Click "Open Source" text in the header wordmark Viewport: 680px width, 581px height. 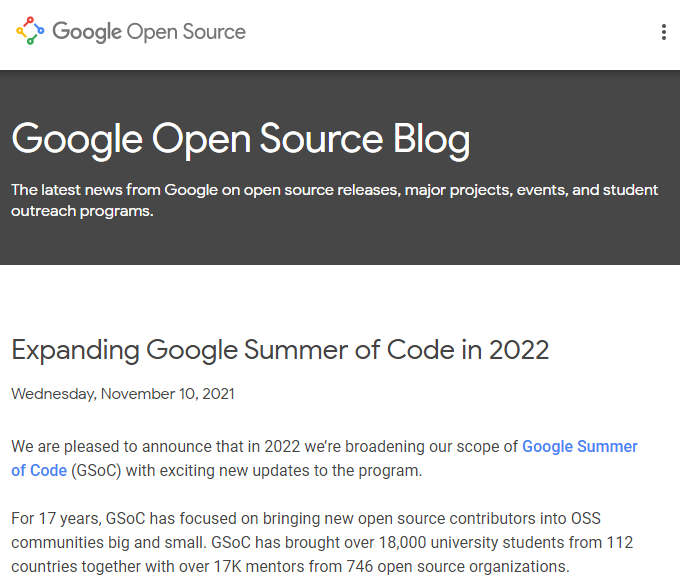(186, 32)
